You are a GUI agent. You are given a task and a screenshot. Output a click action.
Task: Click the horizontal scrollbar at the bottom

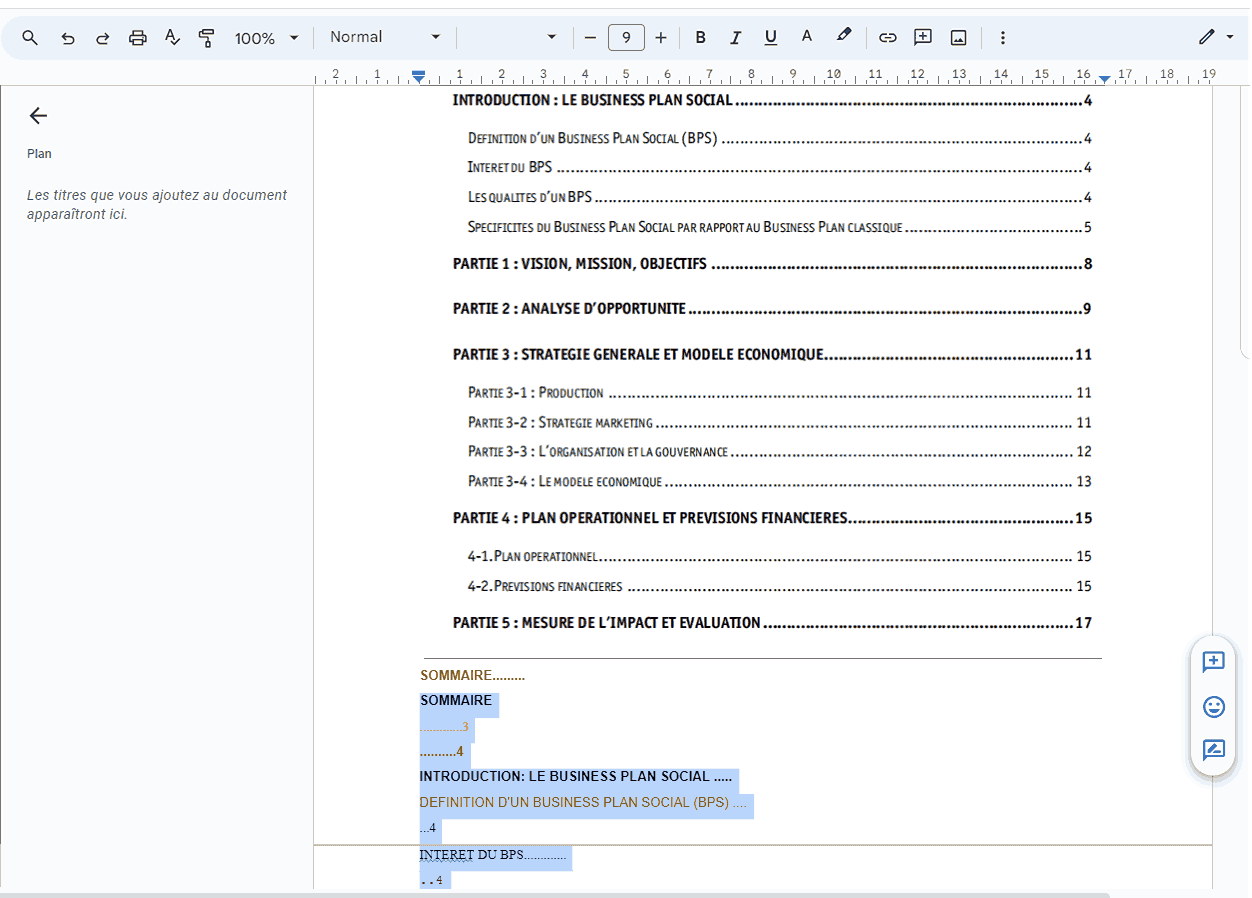555,894
